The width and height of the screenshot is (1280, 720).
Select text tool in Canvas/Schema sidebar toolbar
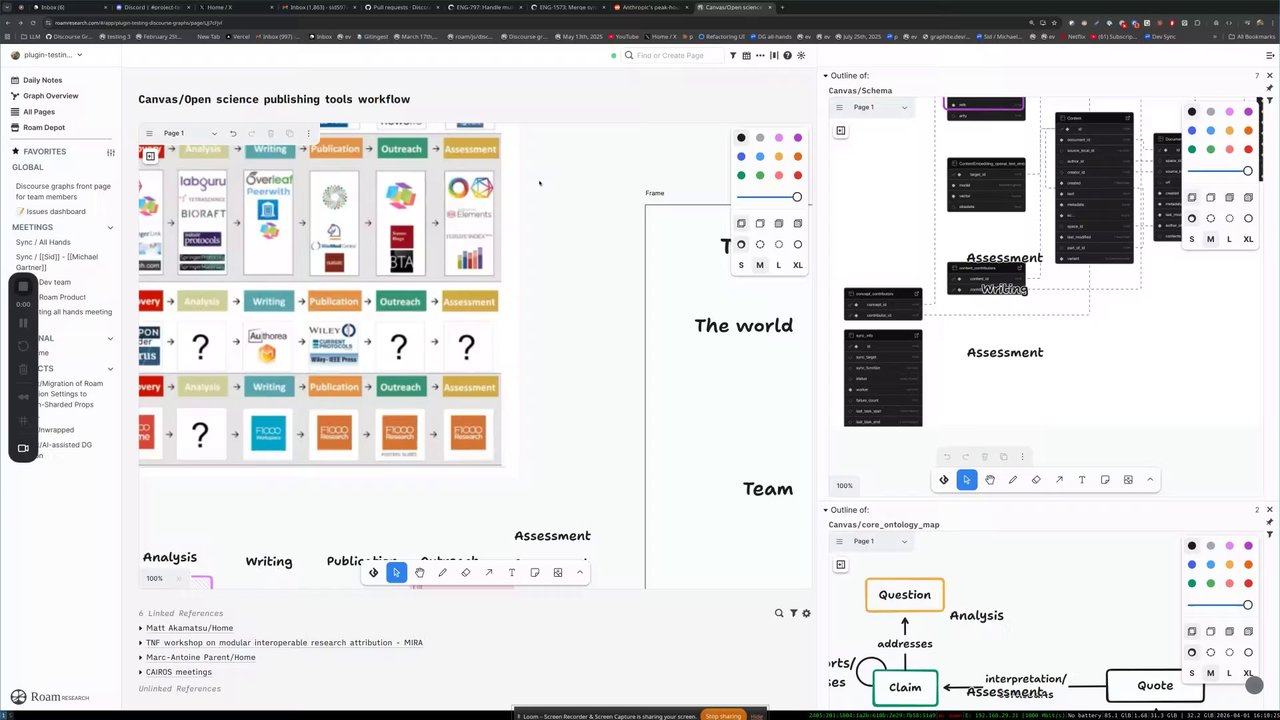[1081, 480]
